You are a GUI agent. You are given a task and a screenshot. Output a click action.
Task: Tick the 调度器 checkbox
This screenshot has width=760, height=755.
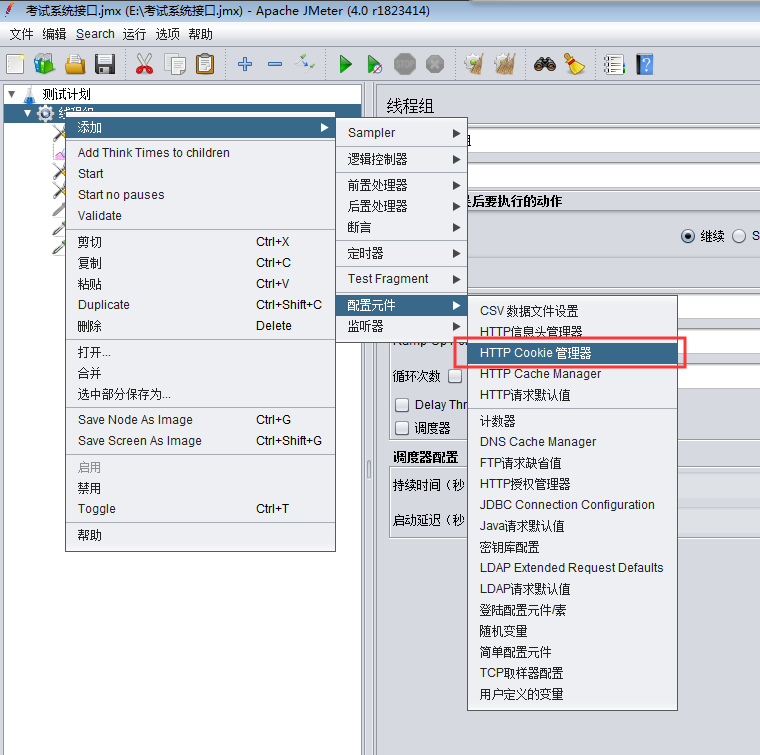click(402, 427)
